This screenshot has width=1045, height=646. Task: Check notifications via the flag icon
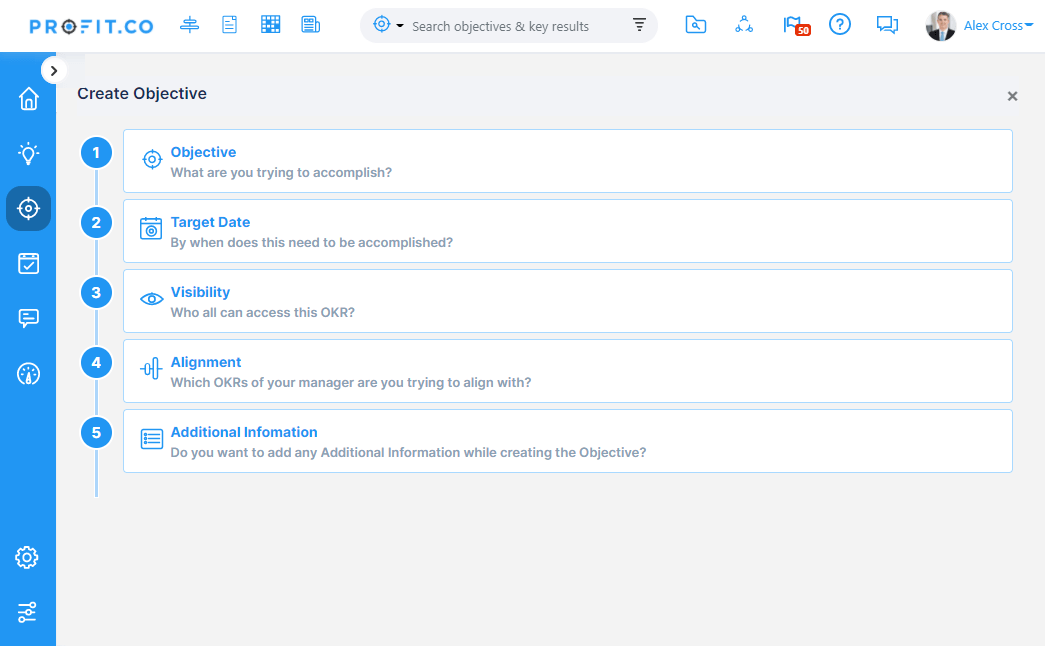click(793, 24)
